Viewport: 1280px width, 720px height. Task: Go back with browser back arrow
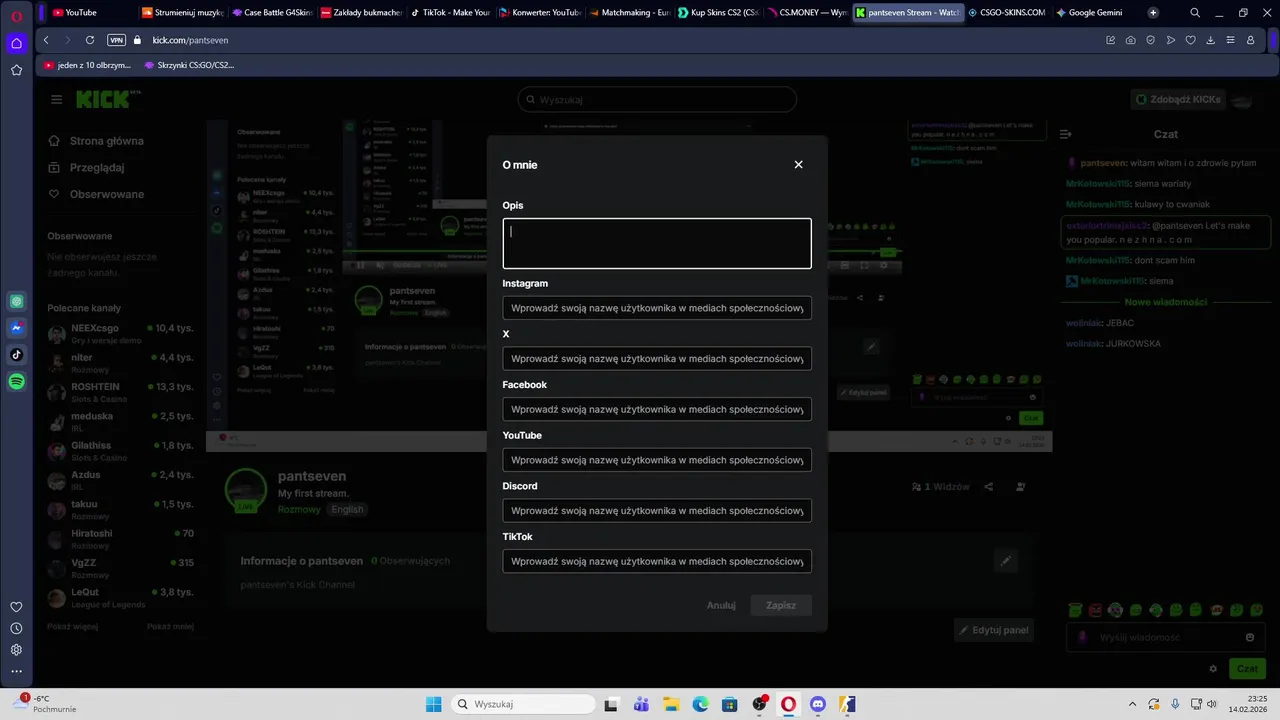[x=46, y=40]
